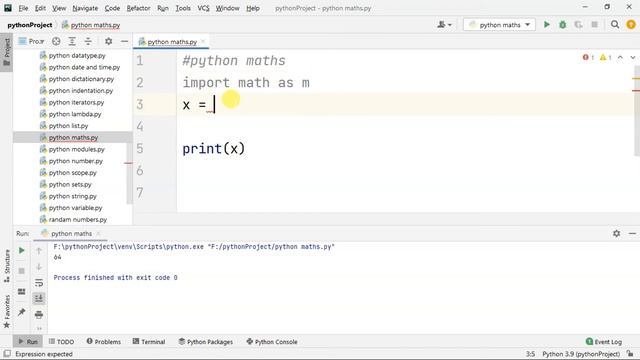Viewport: 640px width, 360px height.
Task: Open the user account icon menu
Action: point(444,24)
